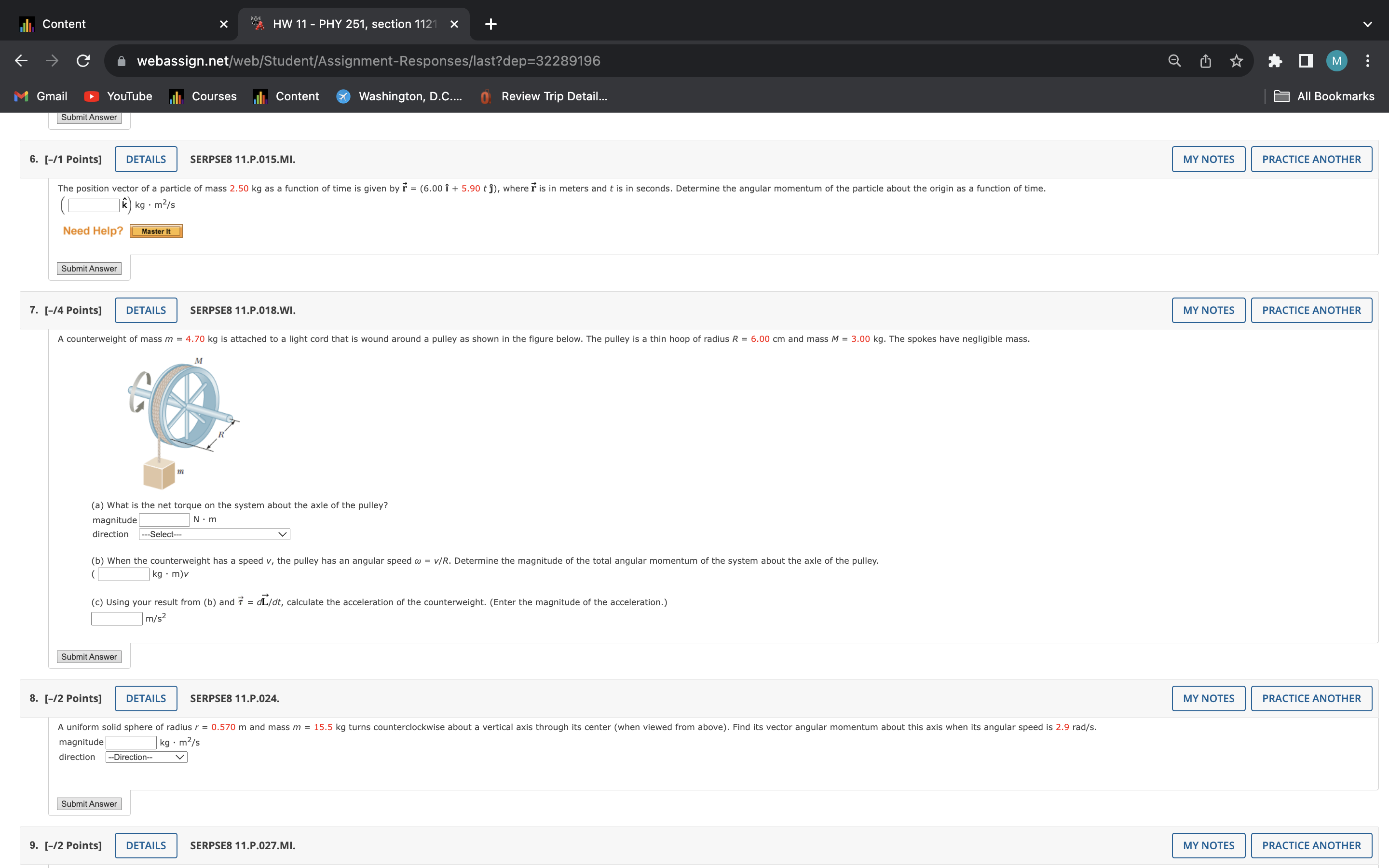The image size is (1389, 868).
Task: Toggle the browser side panel icon
Action: pyautogui.click(x=1306, y=61)
